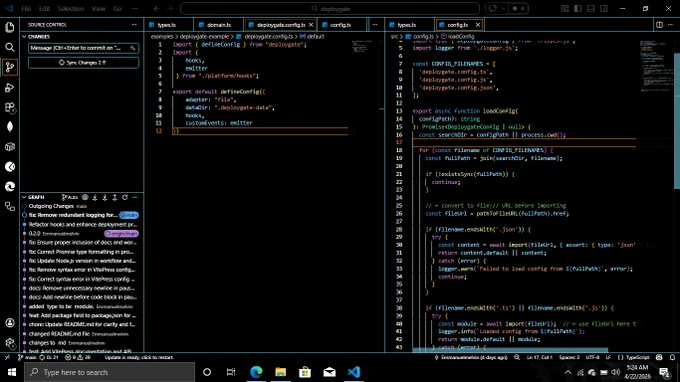Collapse the Graph section
Viewport: 680px width, 382px height.
24,197
